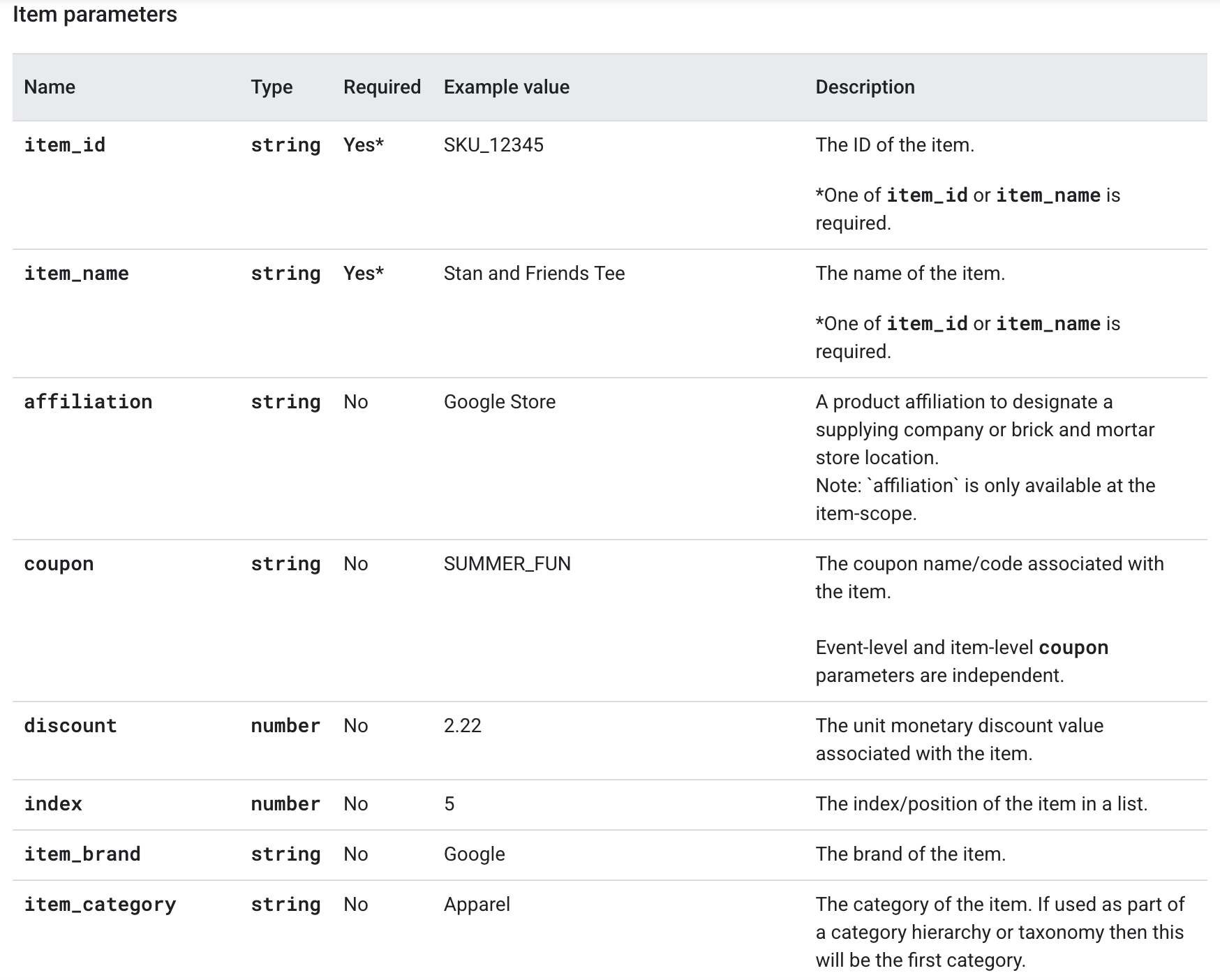The image size is (1220, 980).
Task: Click the affiliation description about supplying company
Action: 985,429
